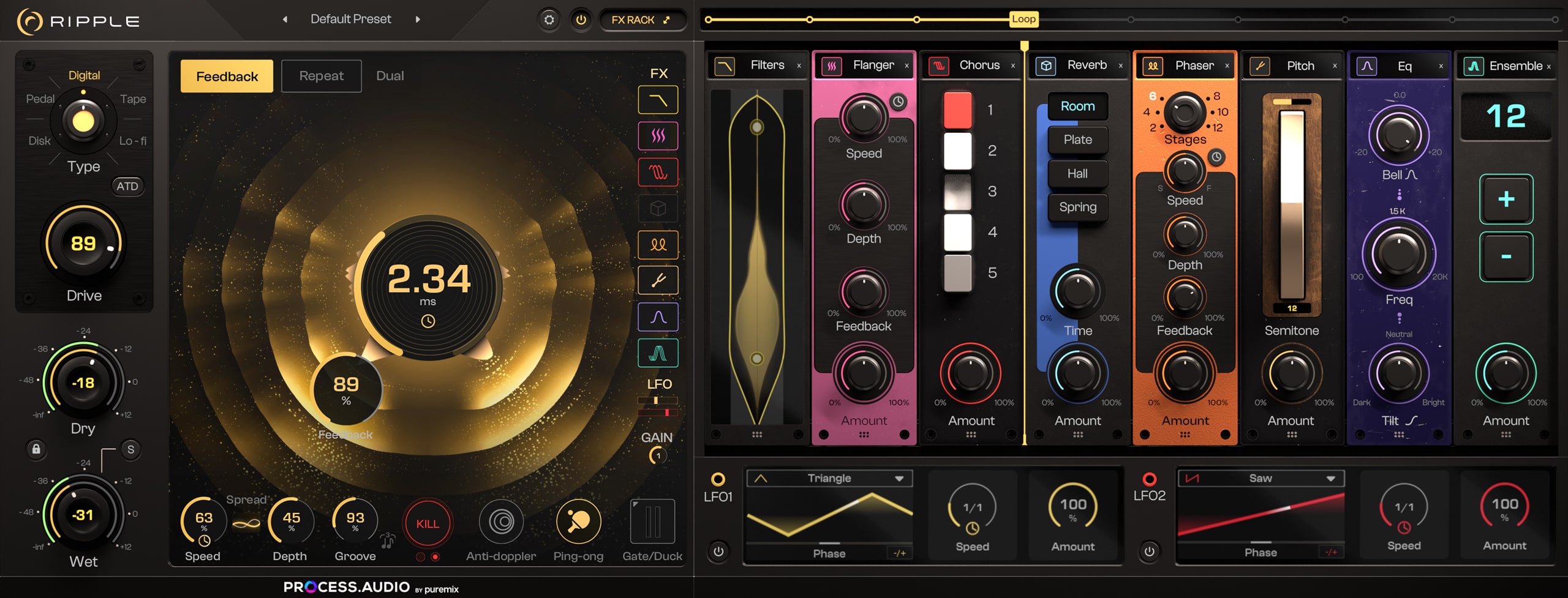Viewport: 1568px width, 598px height.
Task: Toggle the ATD button under the Type knob
Action: point(127,186)
